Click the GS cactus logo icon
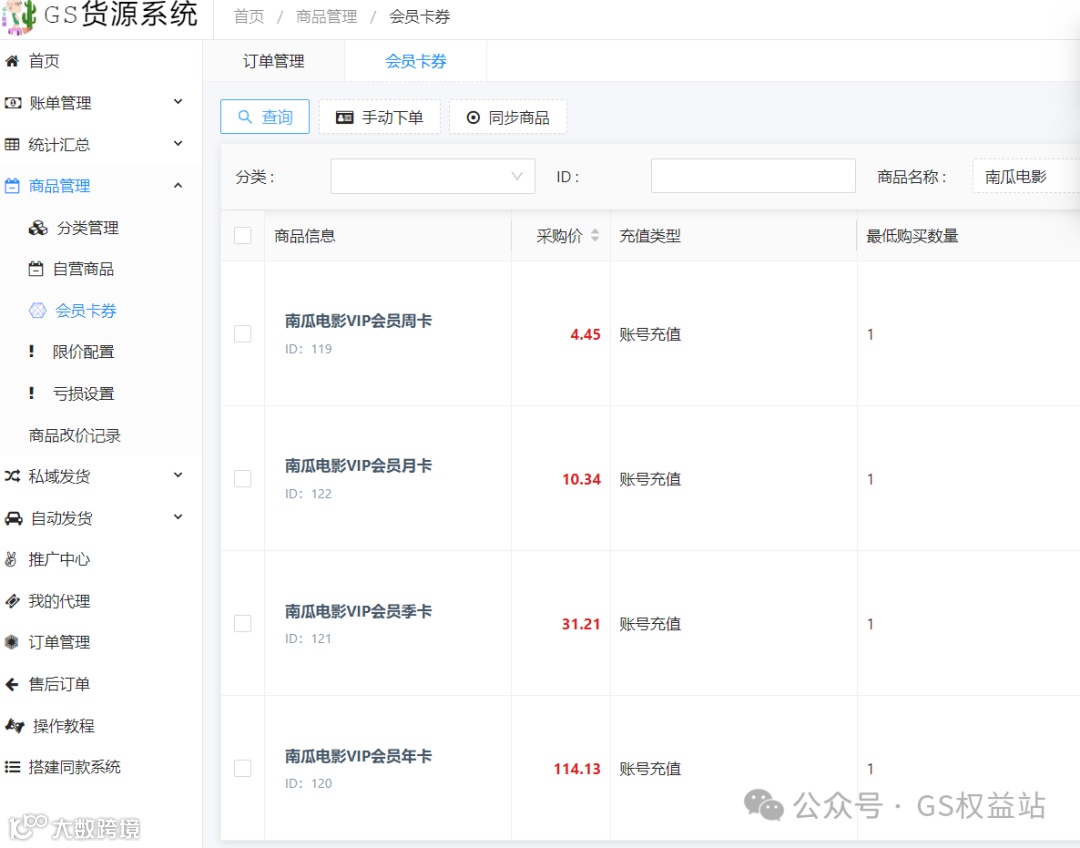The width and height of the screenshot is (1080, 848). tap(19, 17)
